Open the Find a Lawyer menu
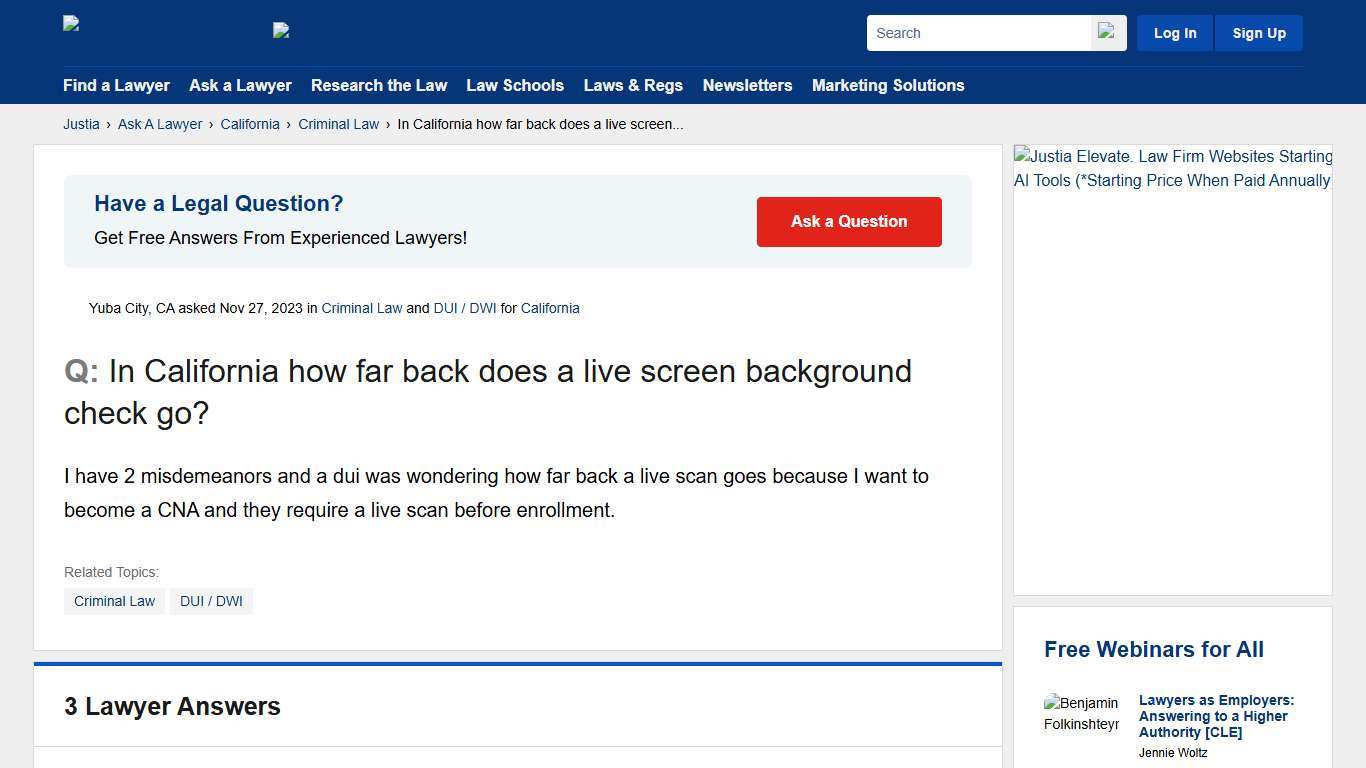The width and height of the screenshot is (1366, 768). (x=116, y=86)
